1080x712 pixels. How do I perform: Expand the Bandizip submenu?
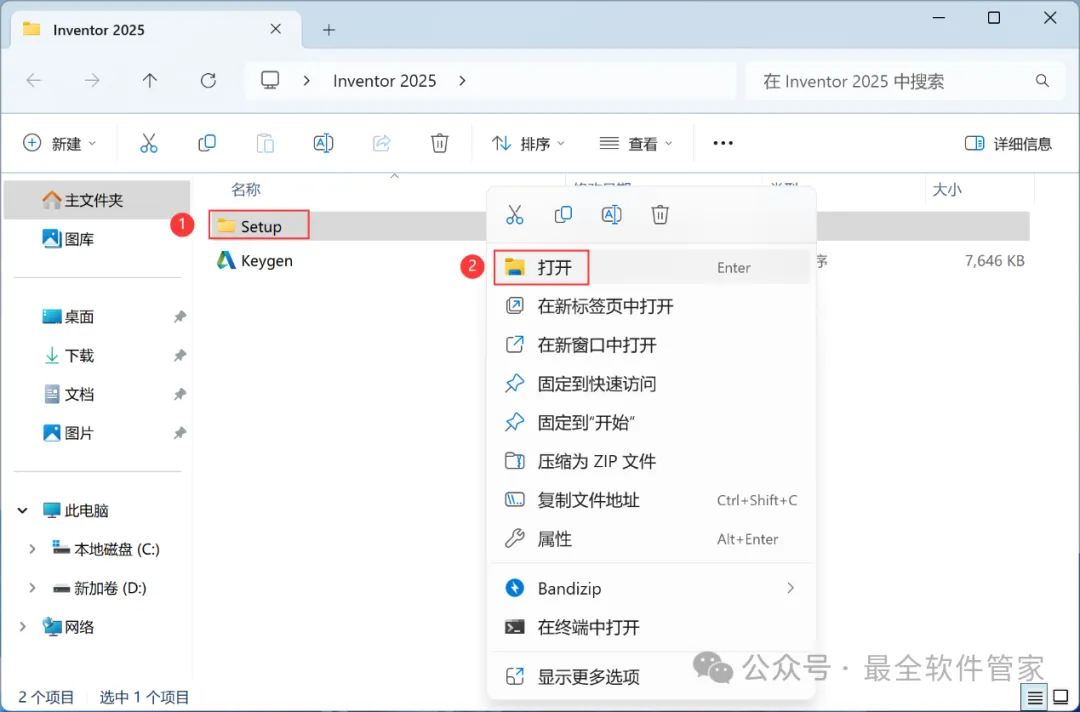click(790, 588)
